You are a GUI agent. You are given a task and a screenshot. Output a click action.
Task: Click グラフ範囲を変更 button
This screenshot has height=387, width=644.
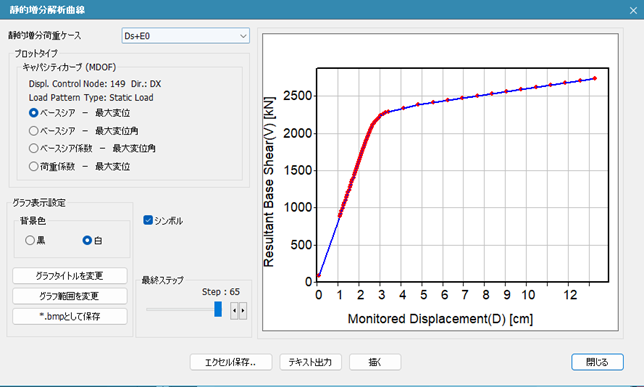[x=70, y=296]
